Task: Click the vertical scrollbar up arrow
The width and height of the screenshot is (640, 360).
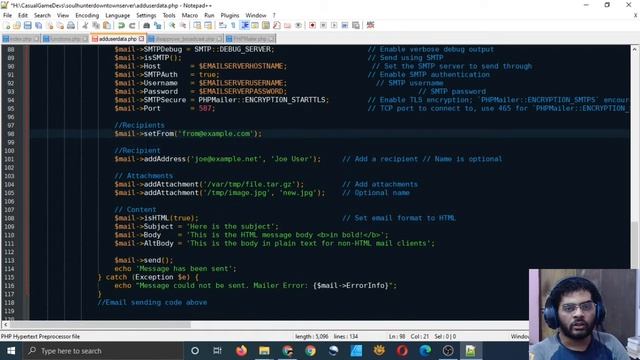Action: coord(635,49)
